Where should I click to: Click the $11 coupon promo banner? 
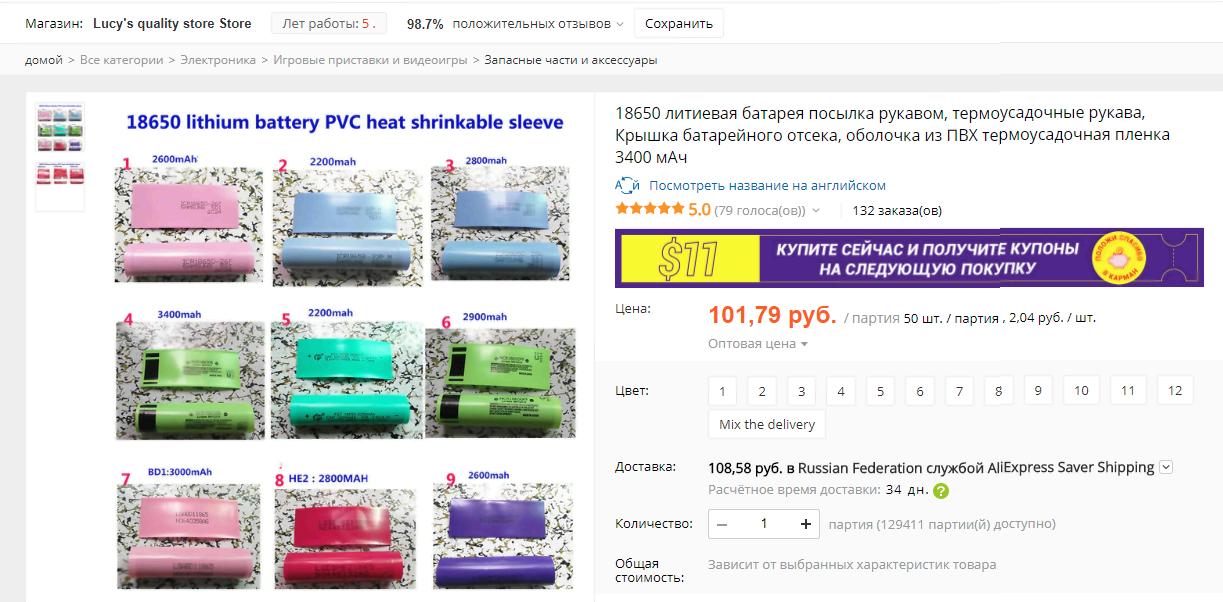[909, 258]
